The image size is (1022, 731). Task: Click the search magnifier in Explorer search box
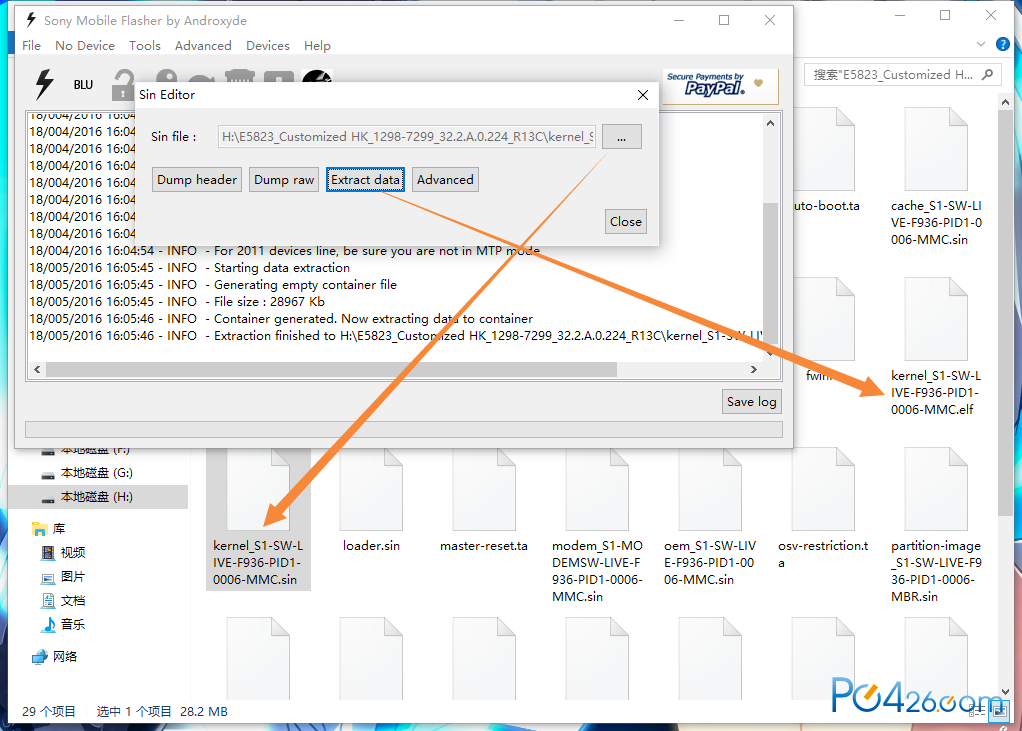coord(987,75)
